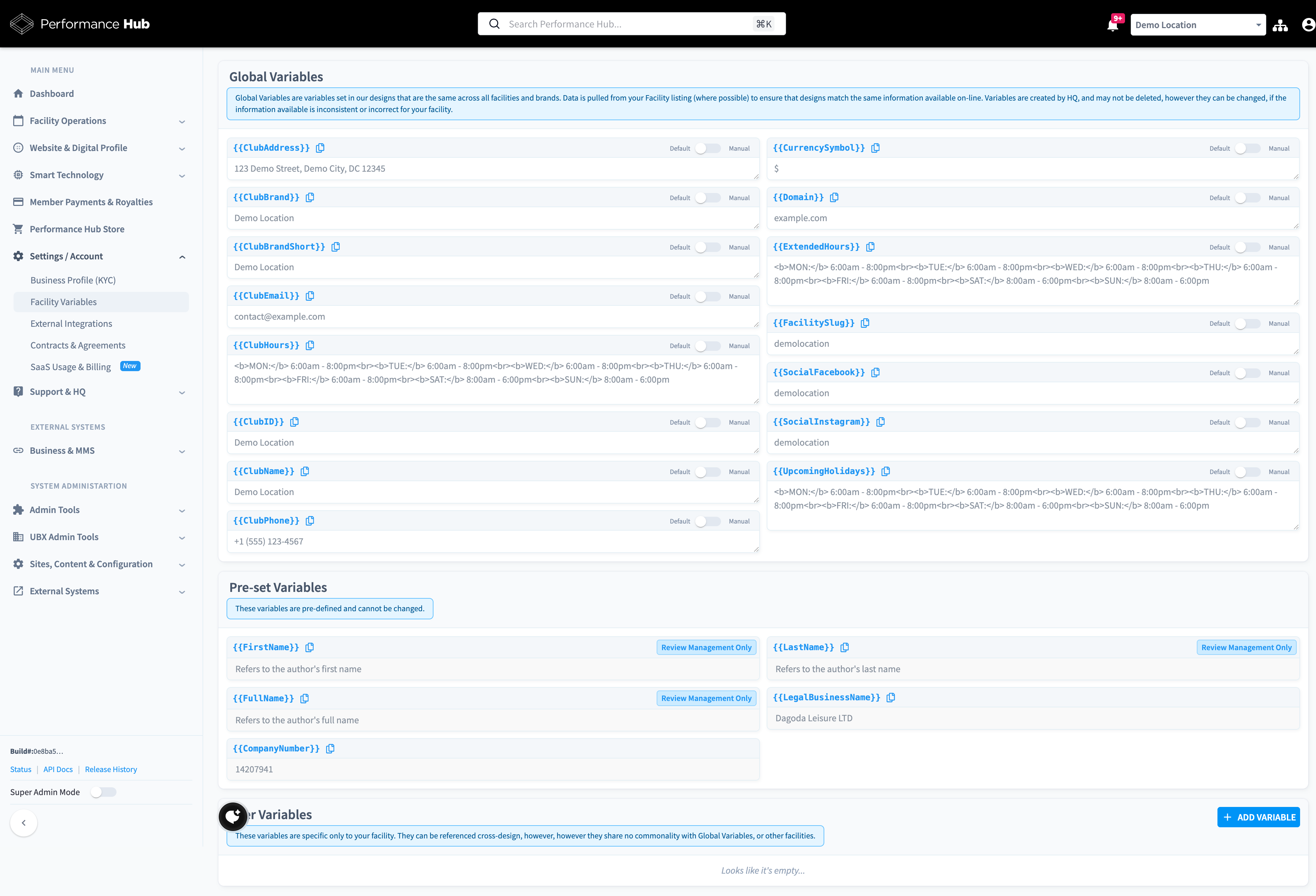
Task: Go to Business Profile (KYC)
Action: (x=72, y=280)
